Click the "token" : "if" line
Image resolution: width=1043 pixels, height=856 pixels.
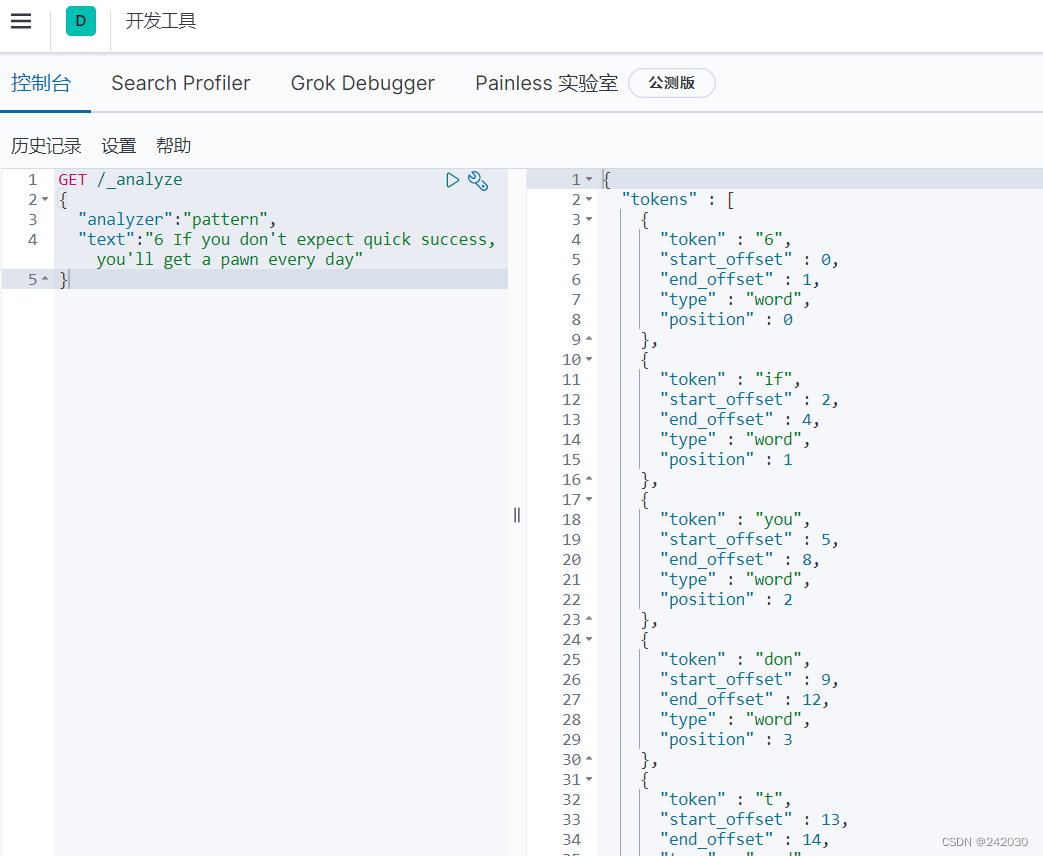tap(730, 380)
